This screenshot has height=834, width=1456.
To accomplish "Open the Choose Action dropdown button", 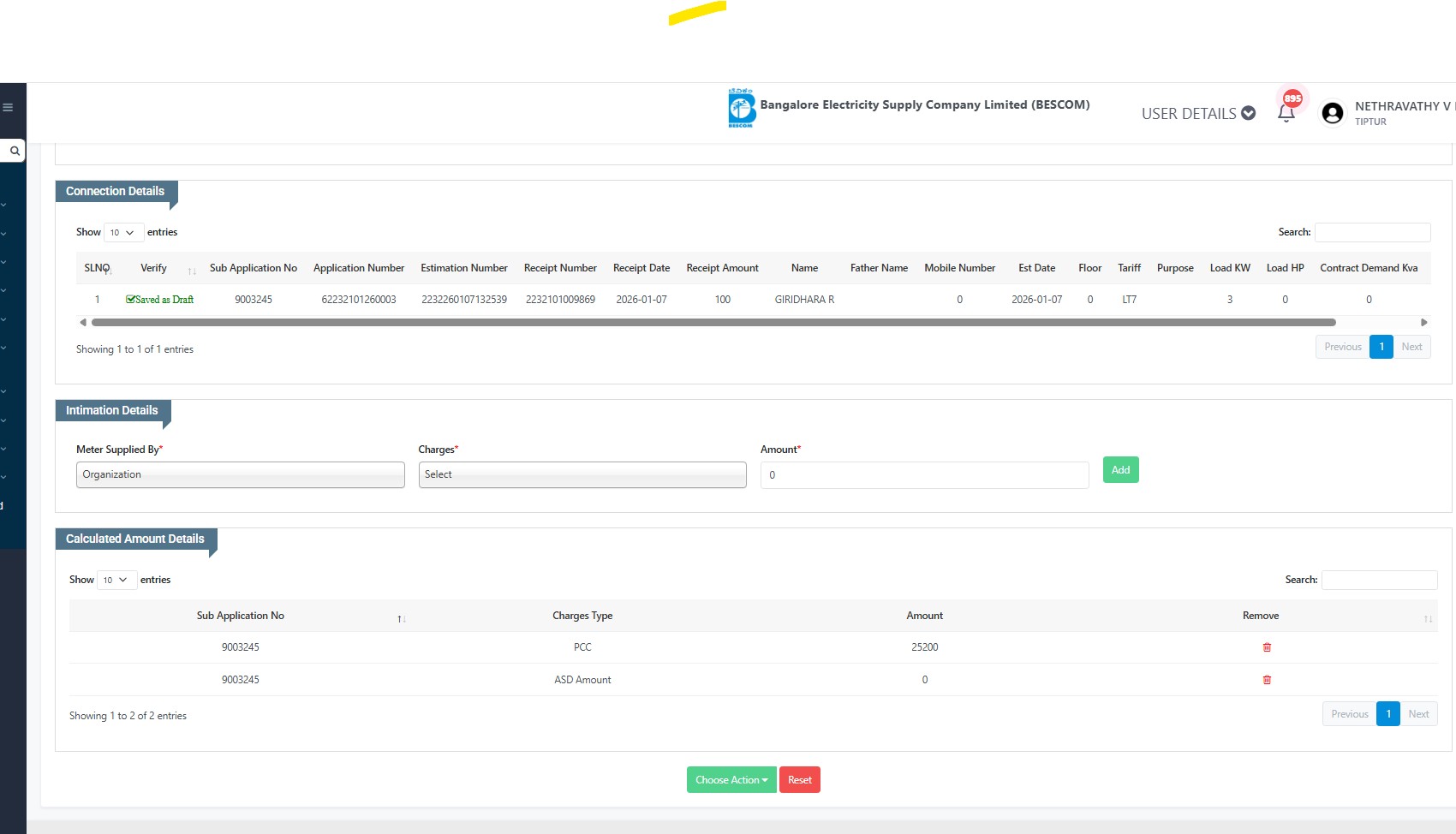I will (731, 780).
